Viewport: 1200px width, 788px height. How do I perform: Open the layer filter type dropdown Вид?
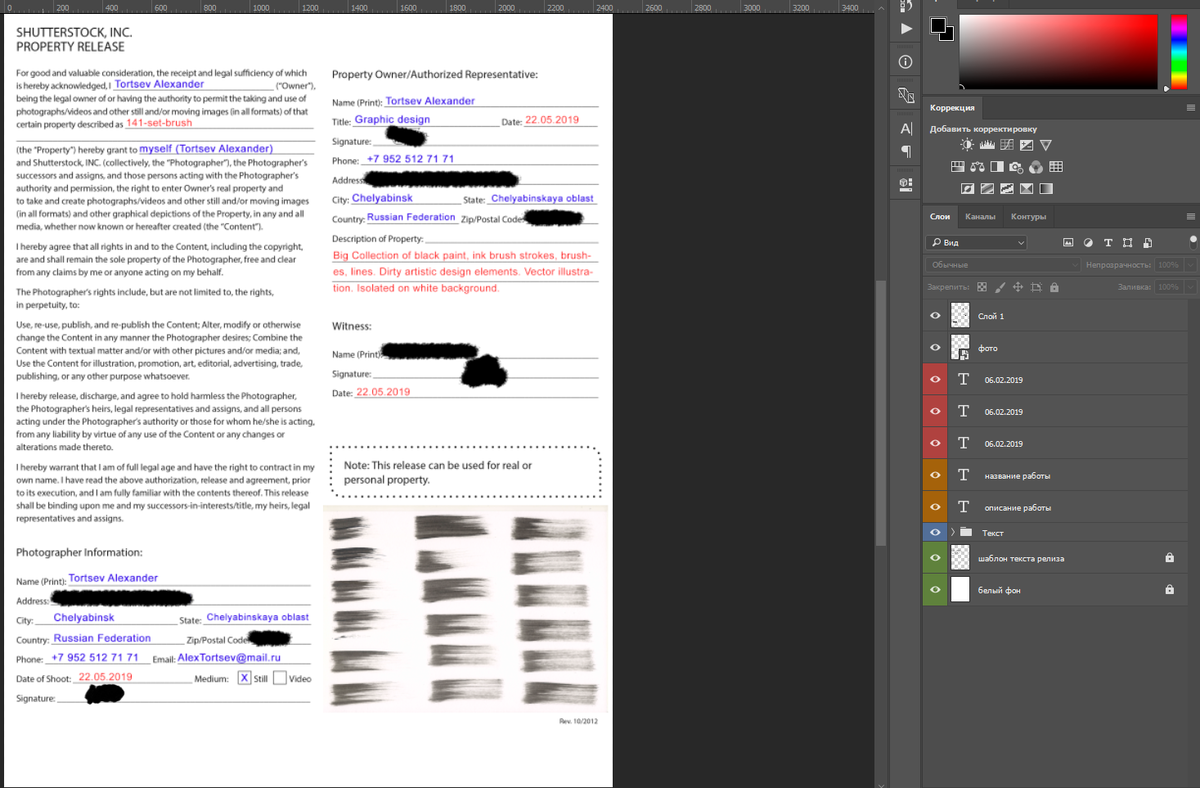976,242
